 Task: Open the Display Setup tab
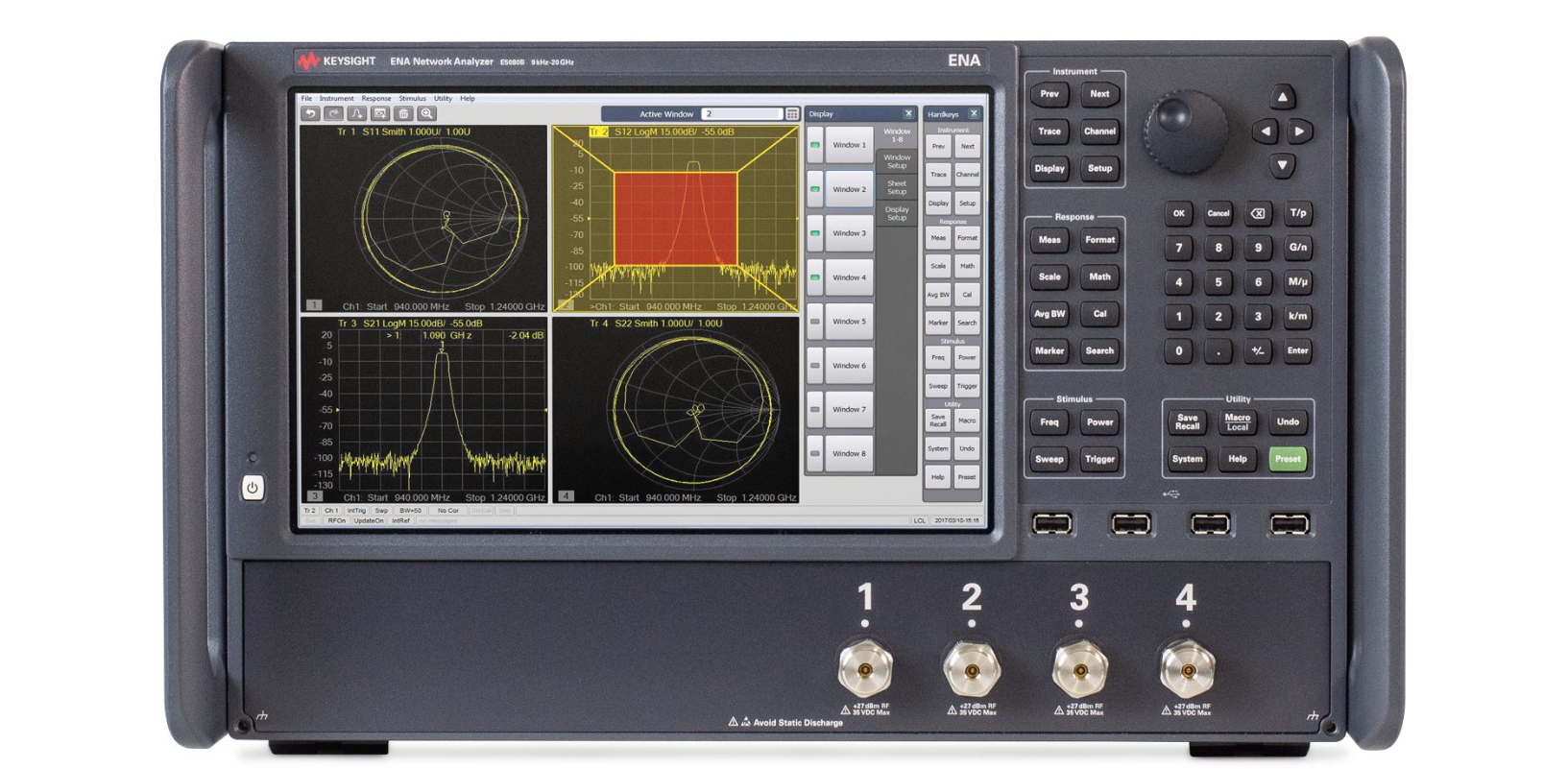[897, 213]
